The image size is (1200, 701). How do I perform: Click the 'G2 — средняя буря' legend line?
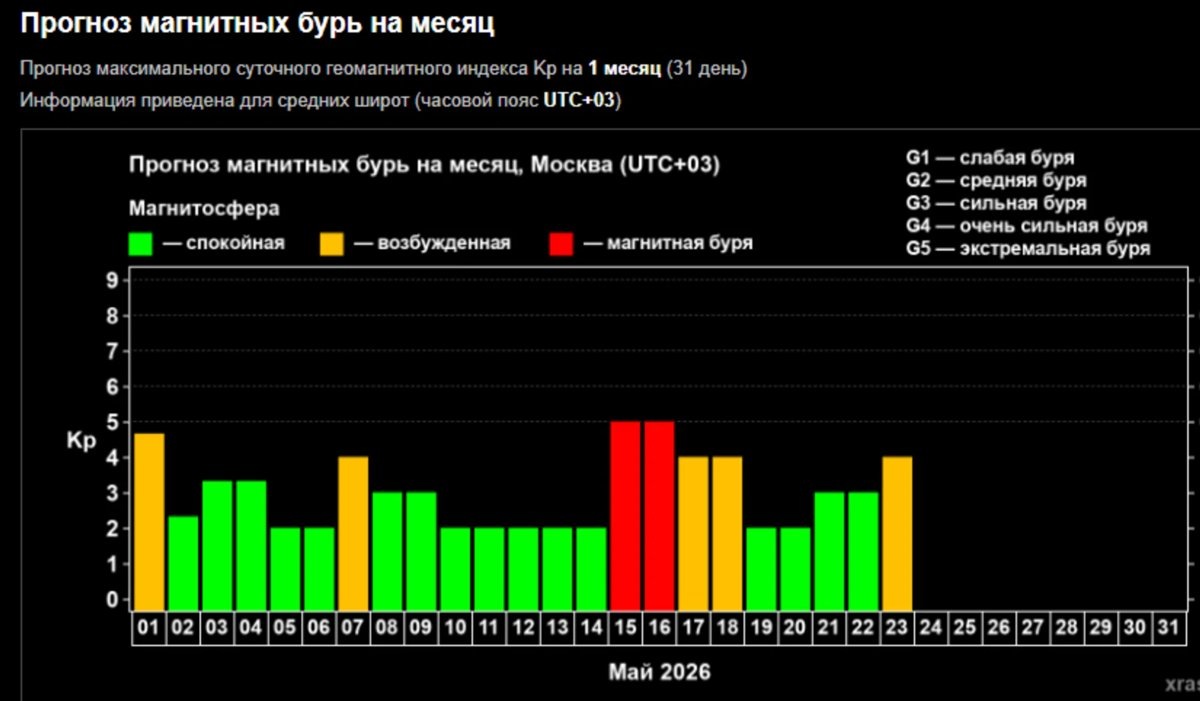(x=996, y=181)
